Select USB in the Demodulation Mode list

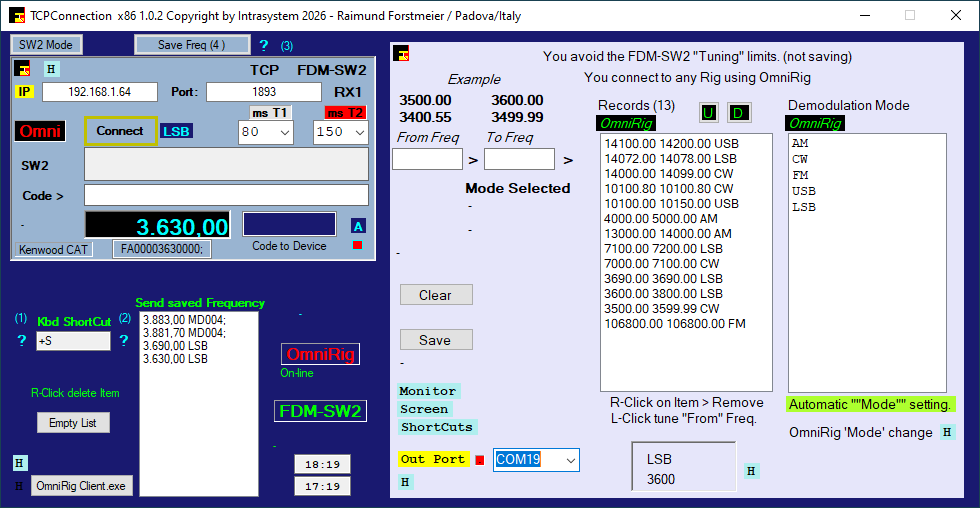[803, 191]
